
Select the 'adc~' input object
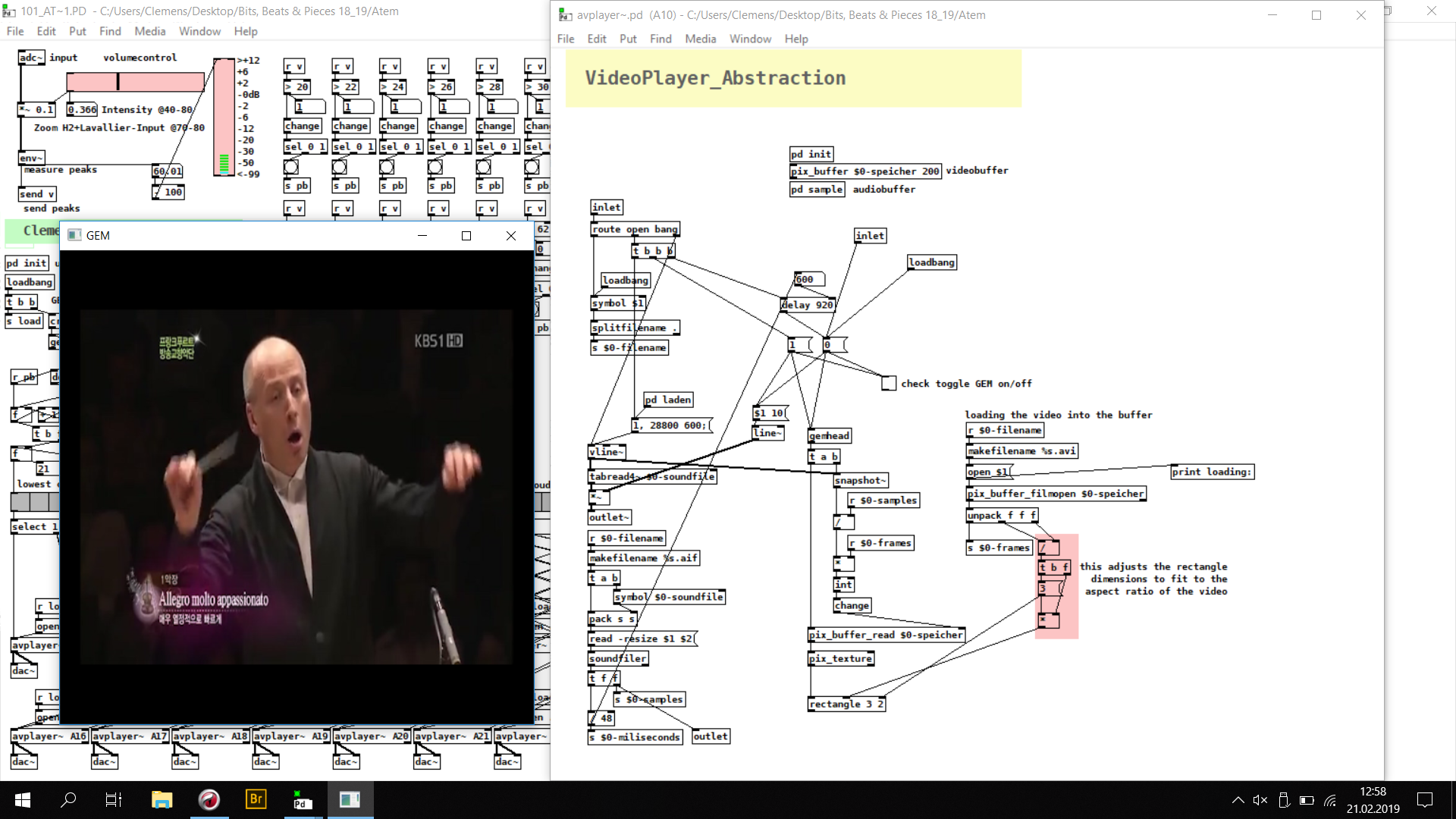tap(31, 58)
